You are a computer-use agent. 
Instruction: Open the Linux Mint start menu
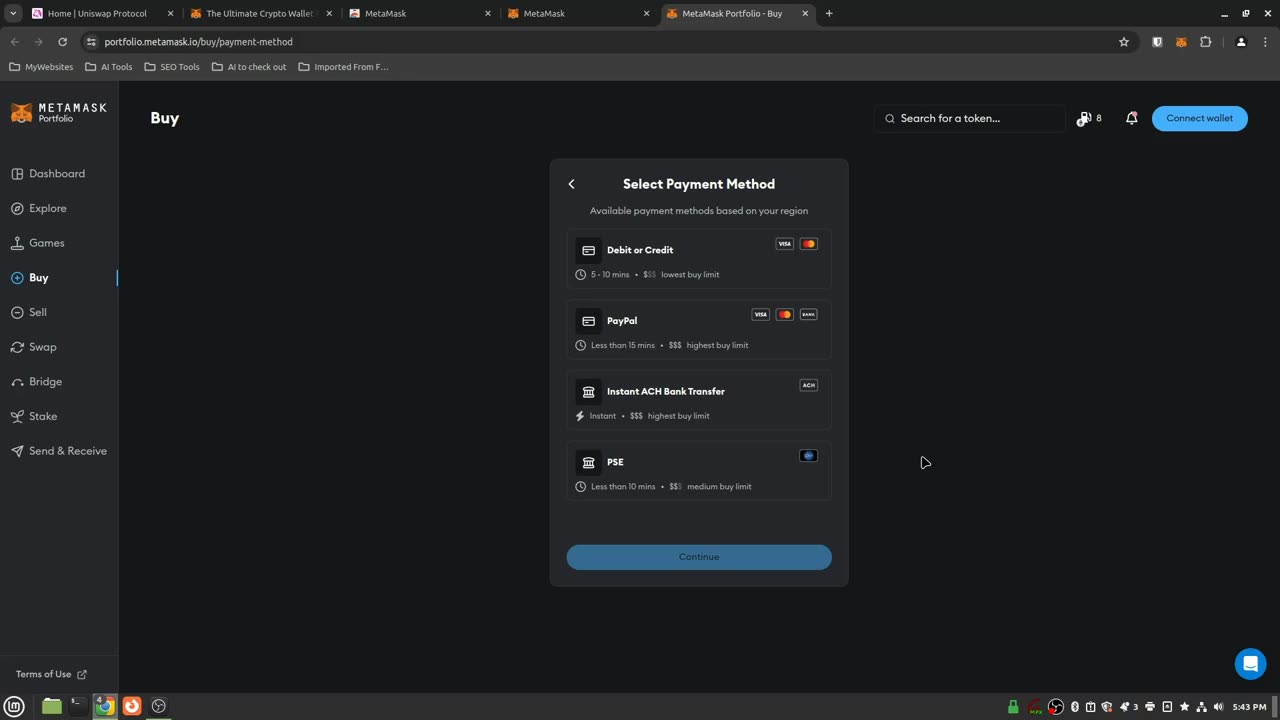(x=14, y=706)
